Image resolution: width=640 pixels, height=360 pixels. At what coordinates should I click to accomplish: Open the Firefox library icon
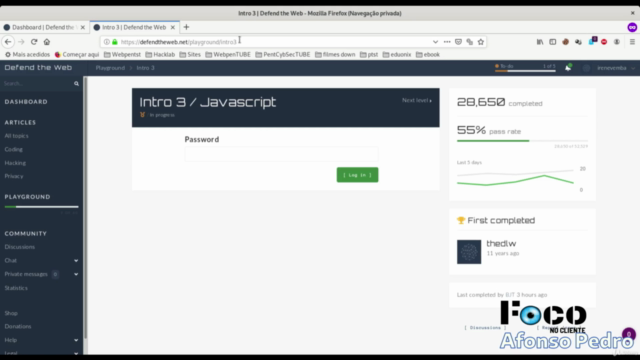(540, 42)
